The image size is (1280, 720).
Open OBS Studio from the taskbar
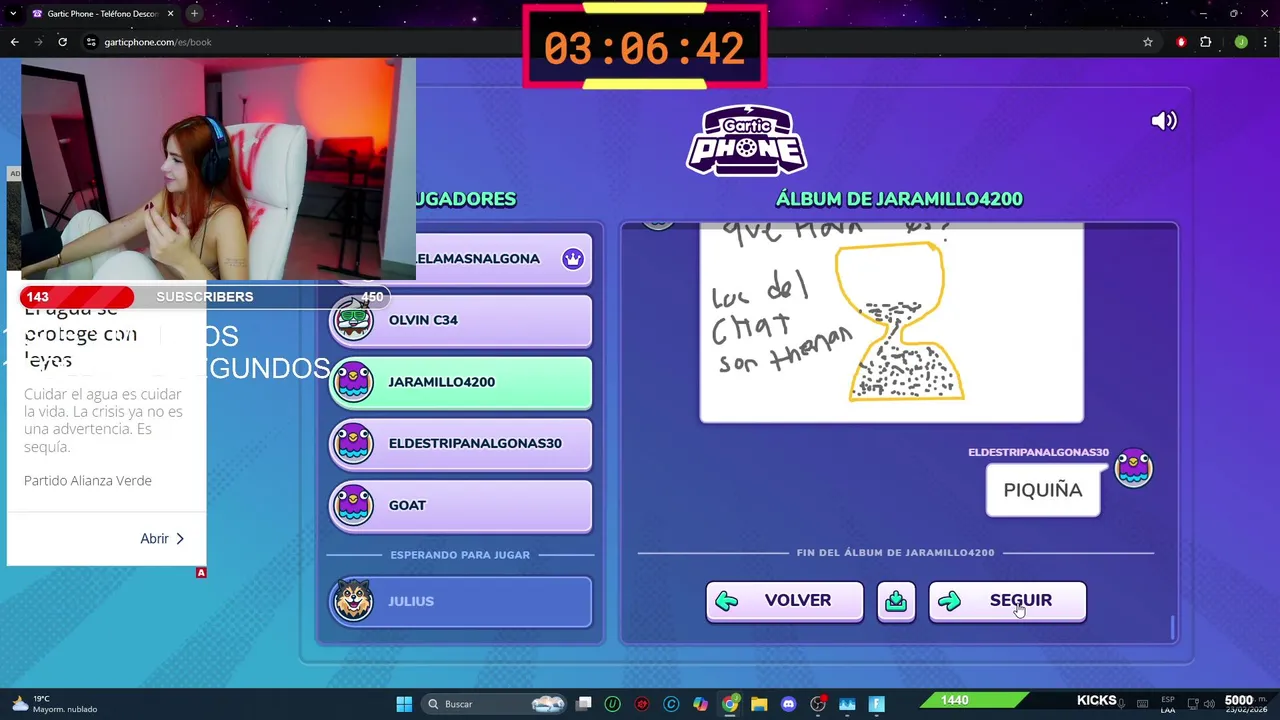click(x=818, y=704)
